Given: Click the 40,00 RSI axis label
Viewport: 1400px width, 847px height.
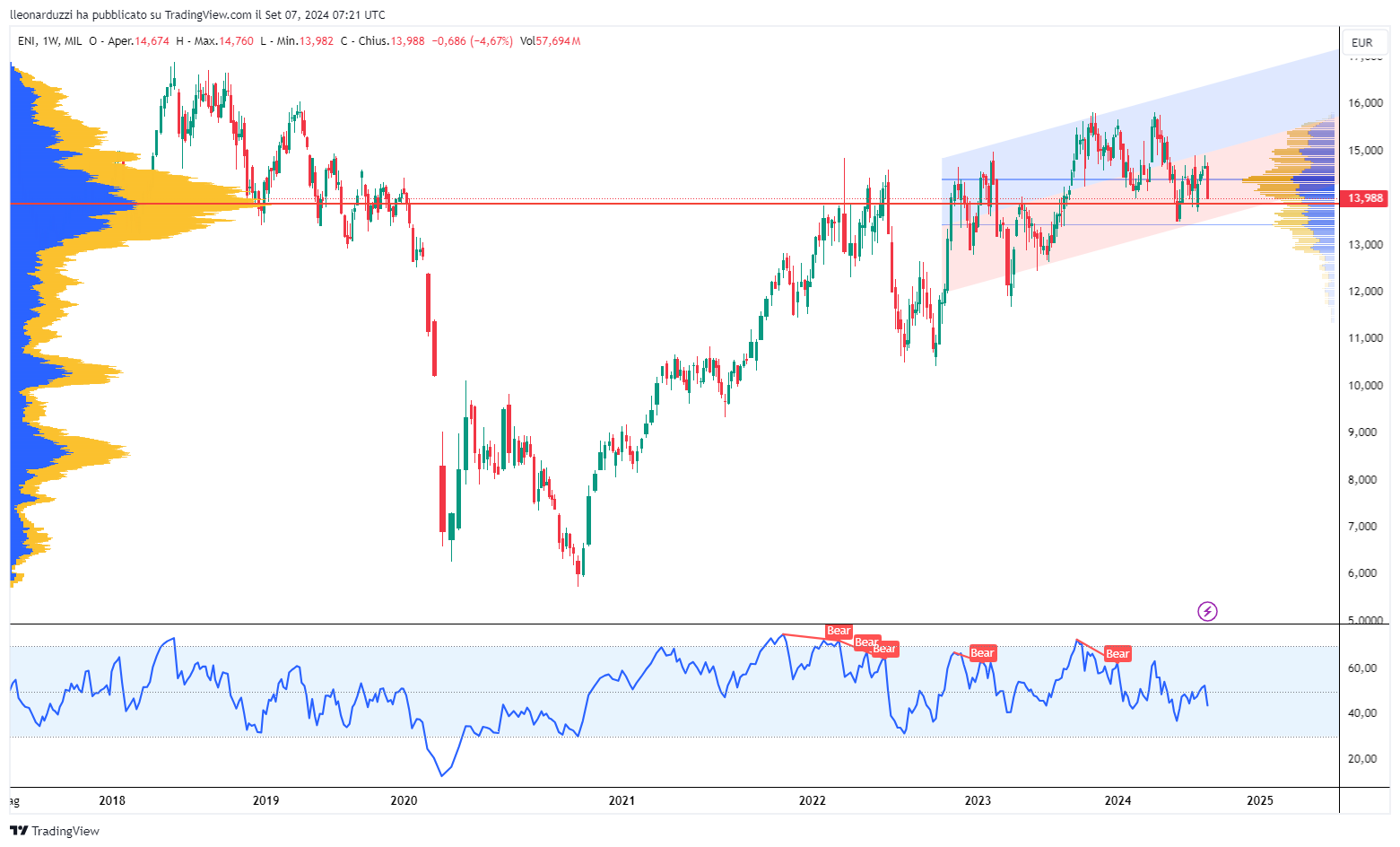Looking at the screenshot, I should coord(1363,713).
